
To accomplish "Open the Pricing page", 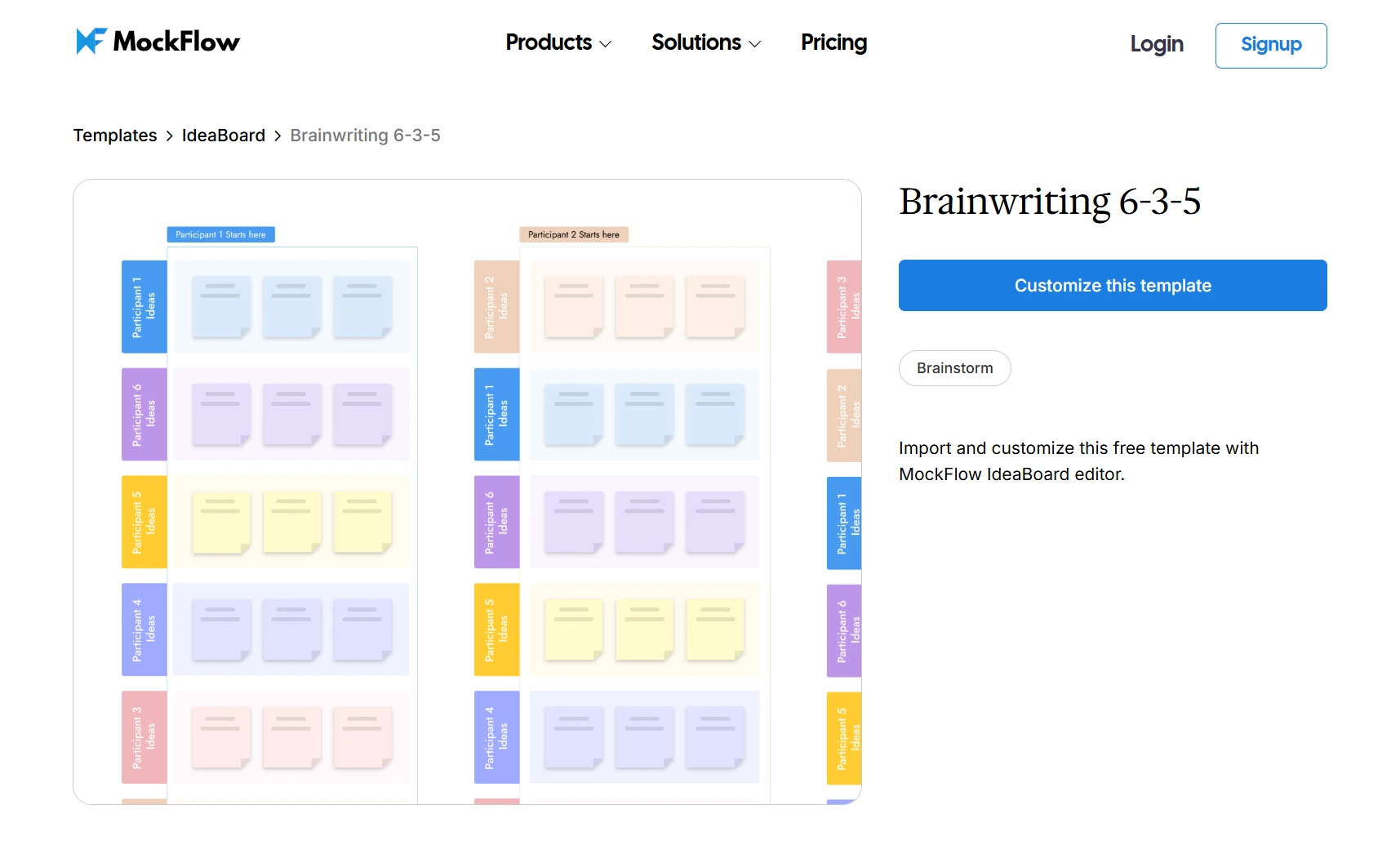I will (x=833, y=42).
